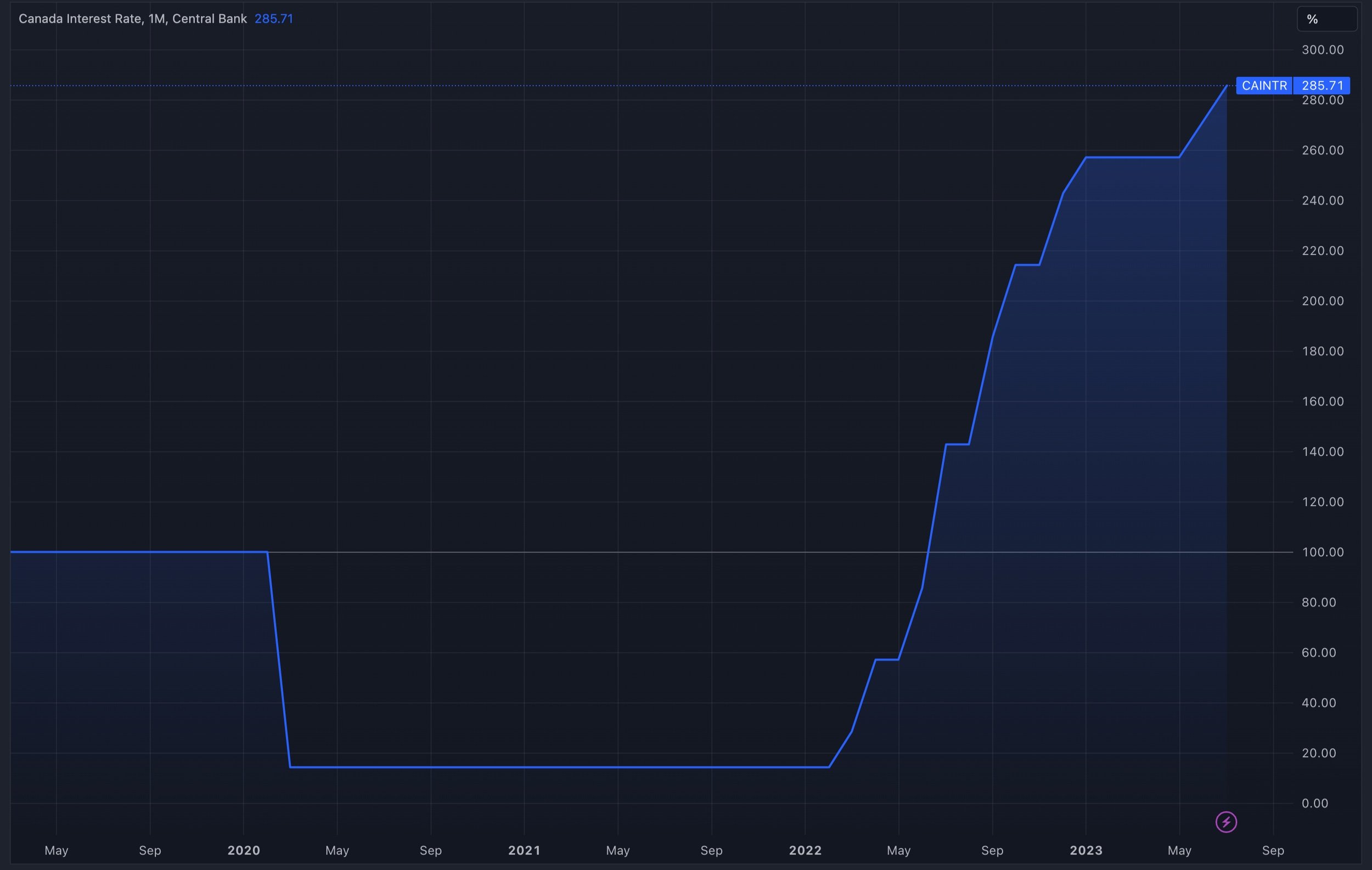Click the 60.00 price axis label
The image size is (1372, 870).
pos(1318,653)
